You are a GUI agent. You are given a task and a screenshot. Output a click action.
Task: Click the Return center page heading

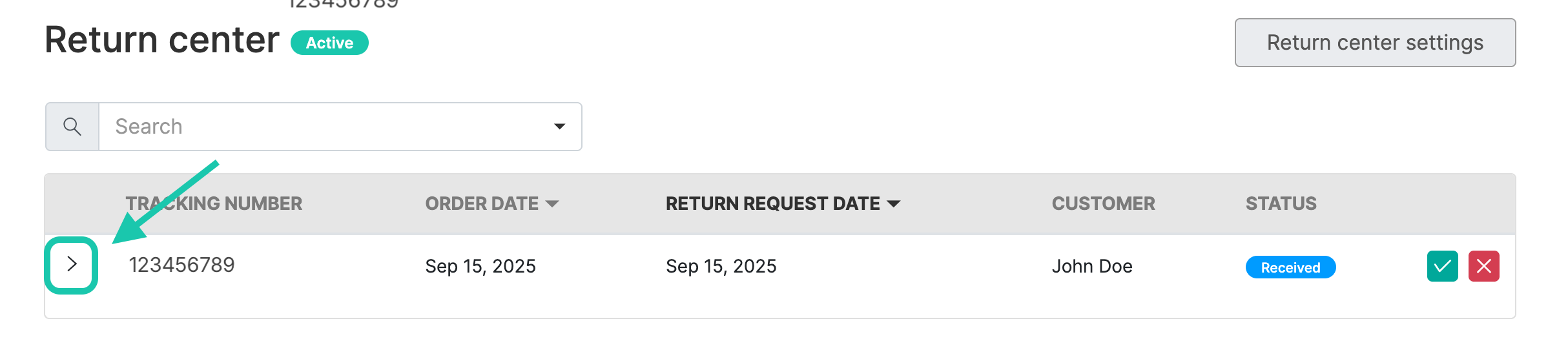coord(162,40)
